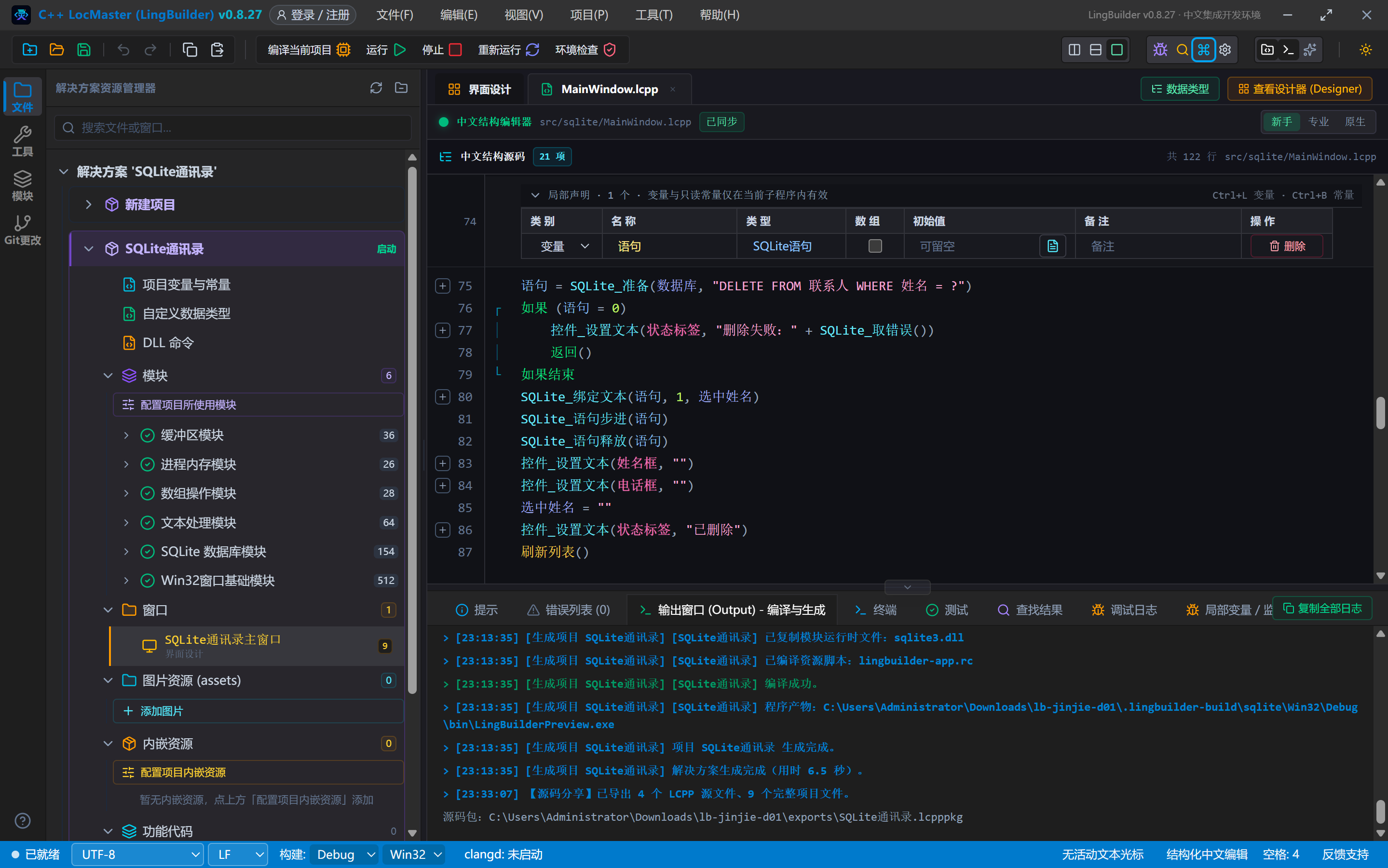Expand the 新建项目 tree node
The image size is (1388, 868).
[x=88, y=204]
